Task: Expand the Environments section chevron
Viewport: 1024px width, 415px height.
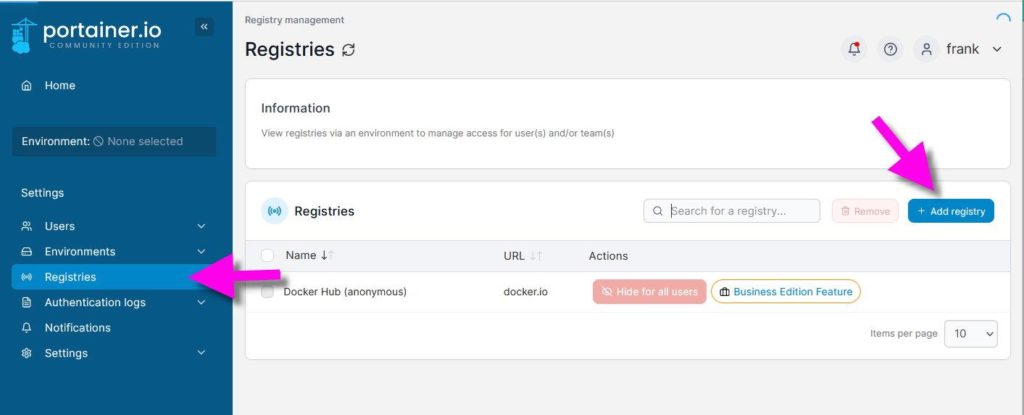Action: [201, 252]
